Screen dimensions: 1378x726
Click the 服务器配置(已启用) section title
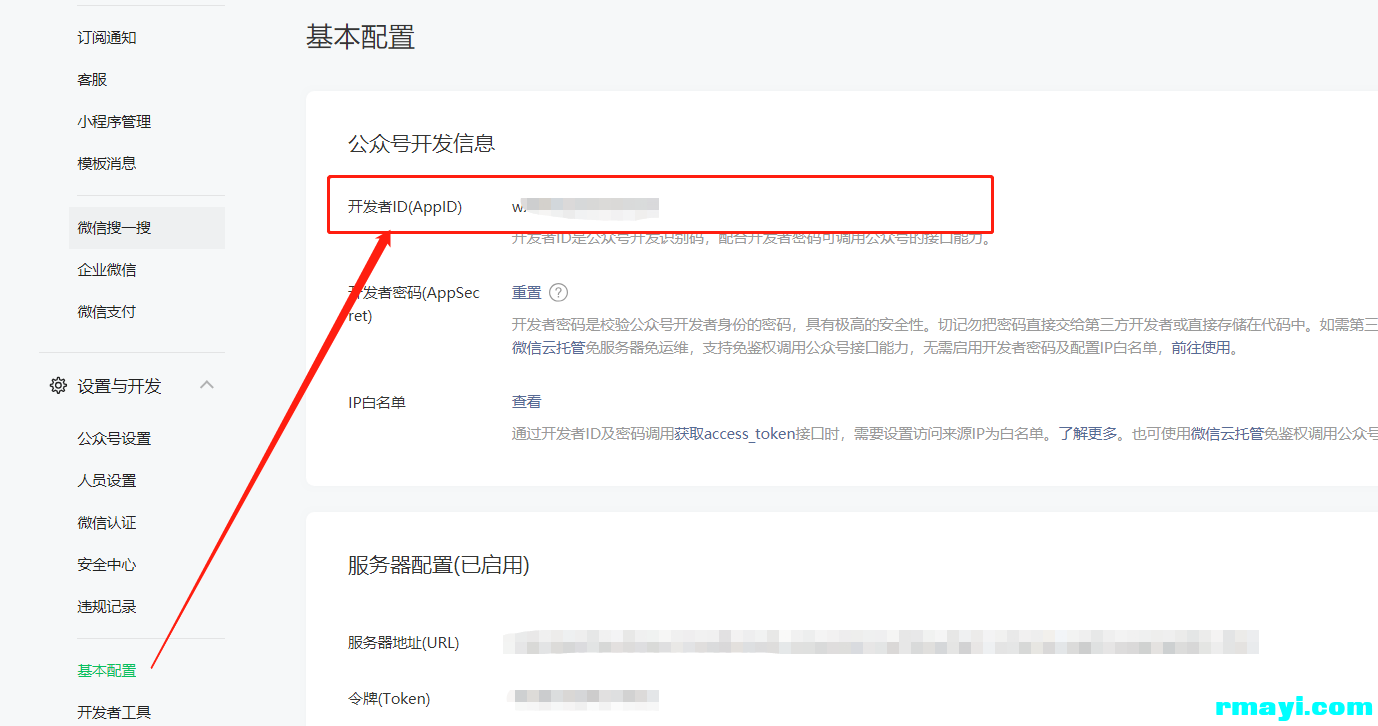click(439, 566)
